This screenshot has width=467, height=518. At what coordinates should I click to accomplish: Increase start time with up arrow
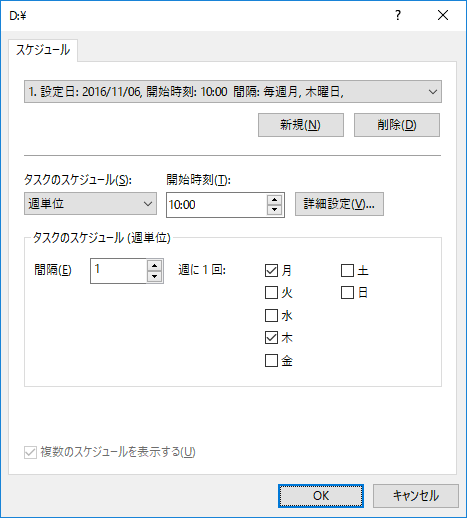(x=274, y=200)
